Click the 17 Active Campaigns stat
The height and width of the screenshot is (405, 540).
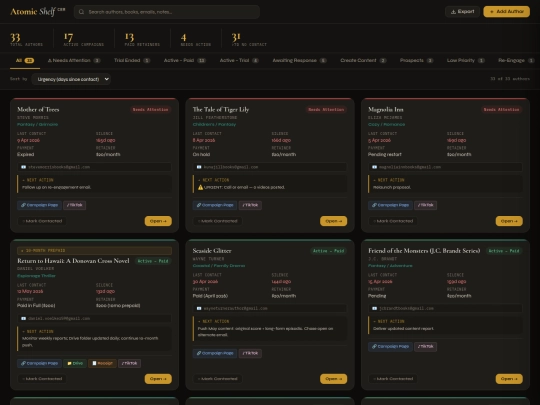click(84, 39)
